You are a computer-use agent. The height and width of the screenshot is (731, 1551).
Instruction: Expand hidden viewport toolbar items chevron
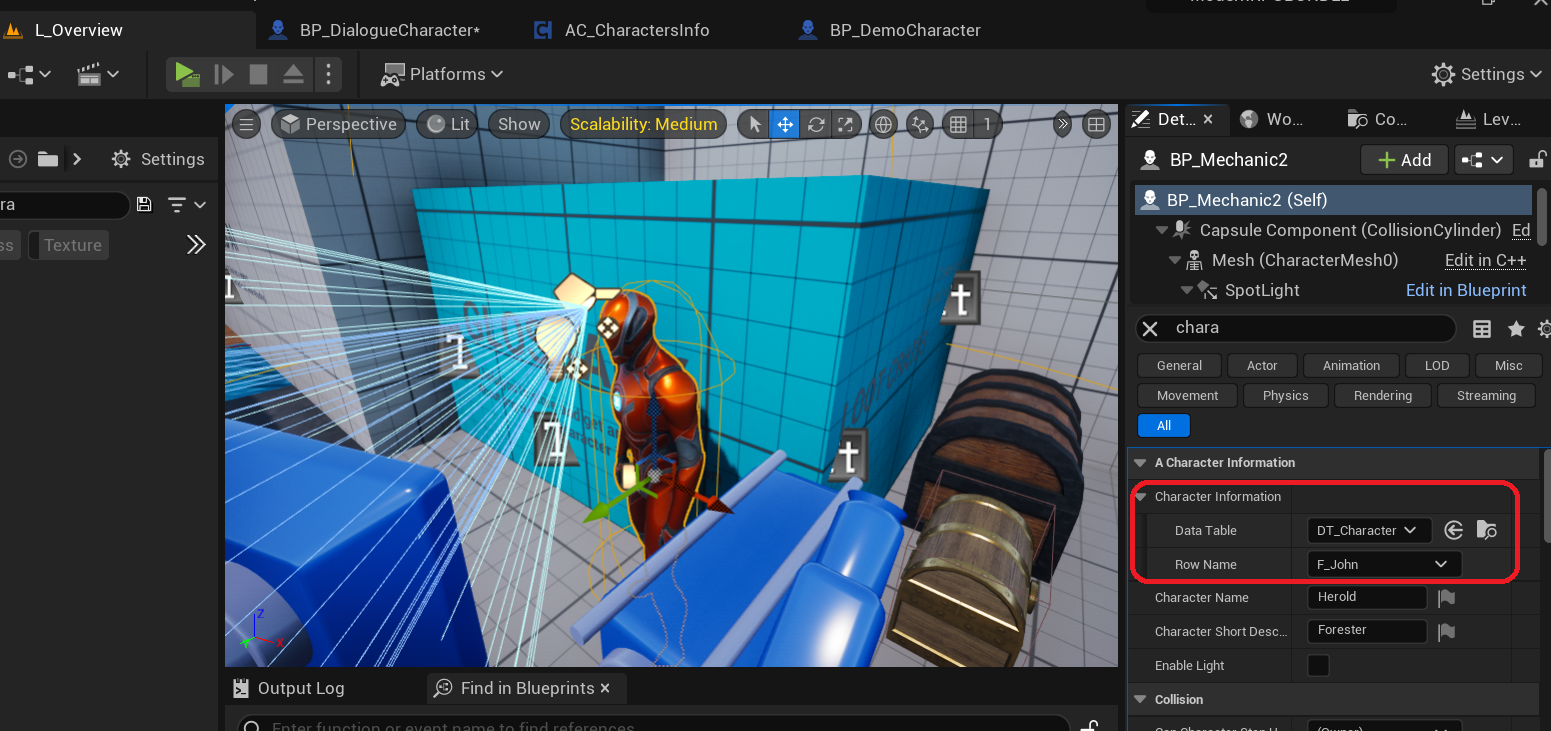click(1062, 124)
